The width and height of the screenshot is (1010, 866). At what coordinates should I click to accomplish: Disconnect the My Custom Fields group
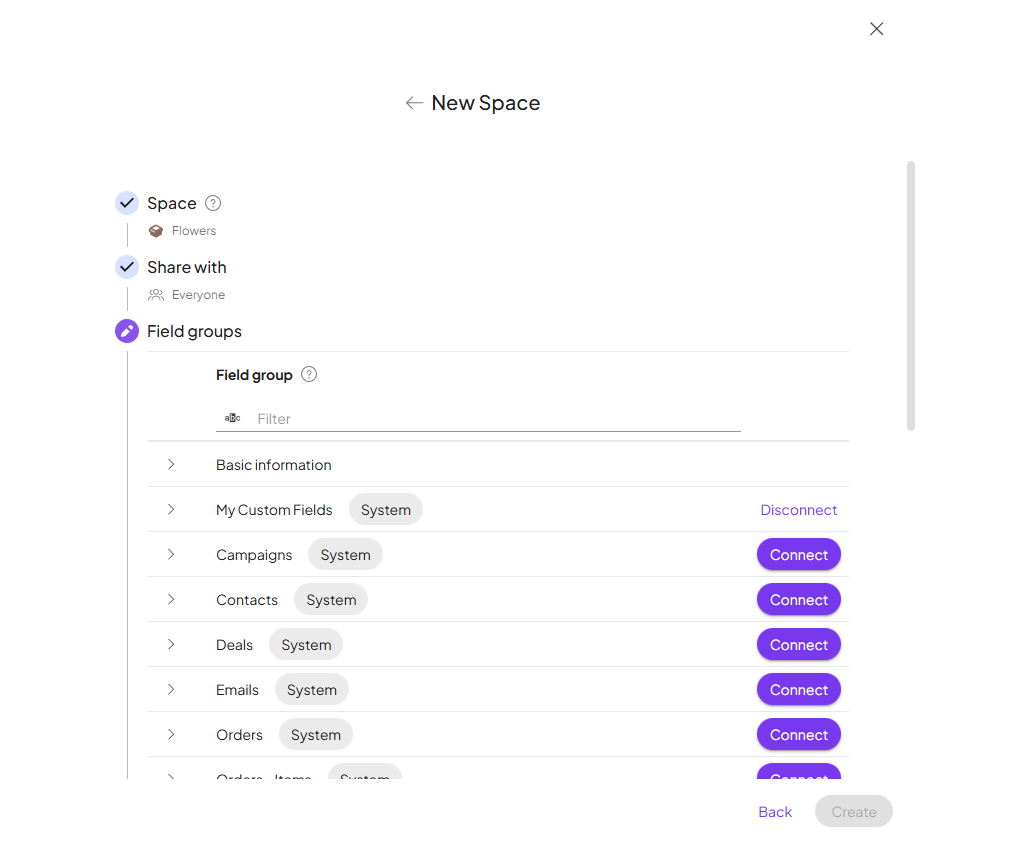click(798, 510)
